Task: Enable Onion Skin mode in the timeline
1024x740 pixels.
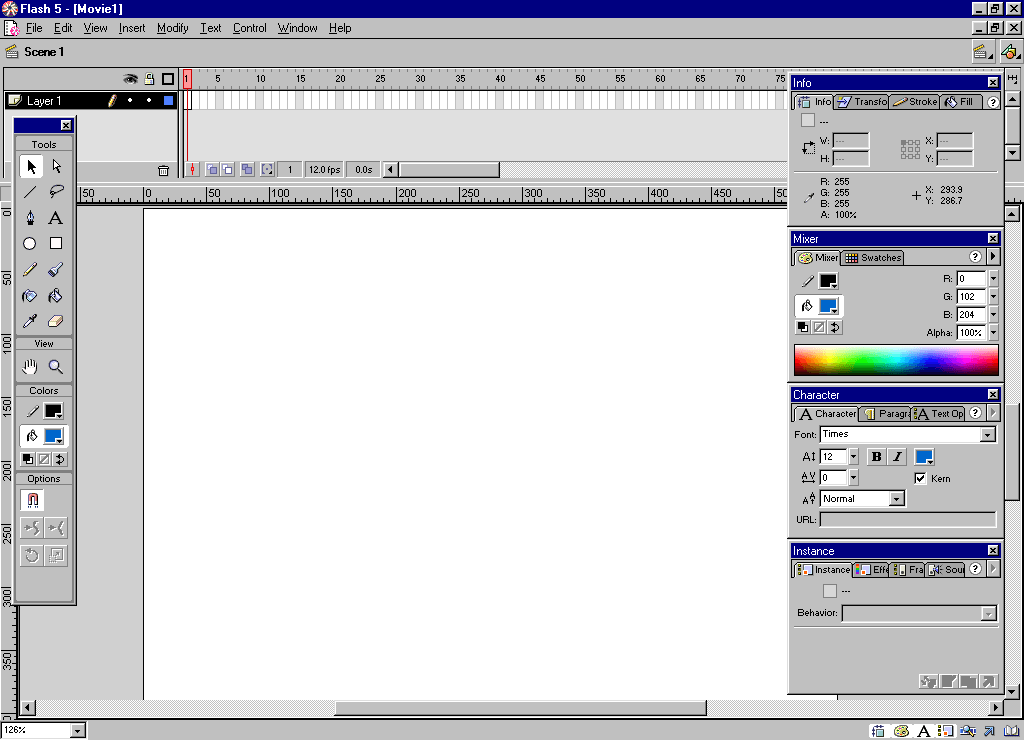Action: (x=212, y=169)
